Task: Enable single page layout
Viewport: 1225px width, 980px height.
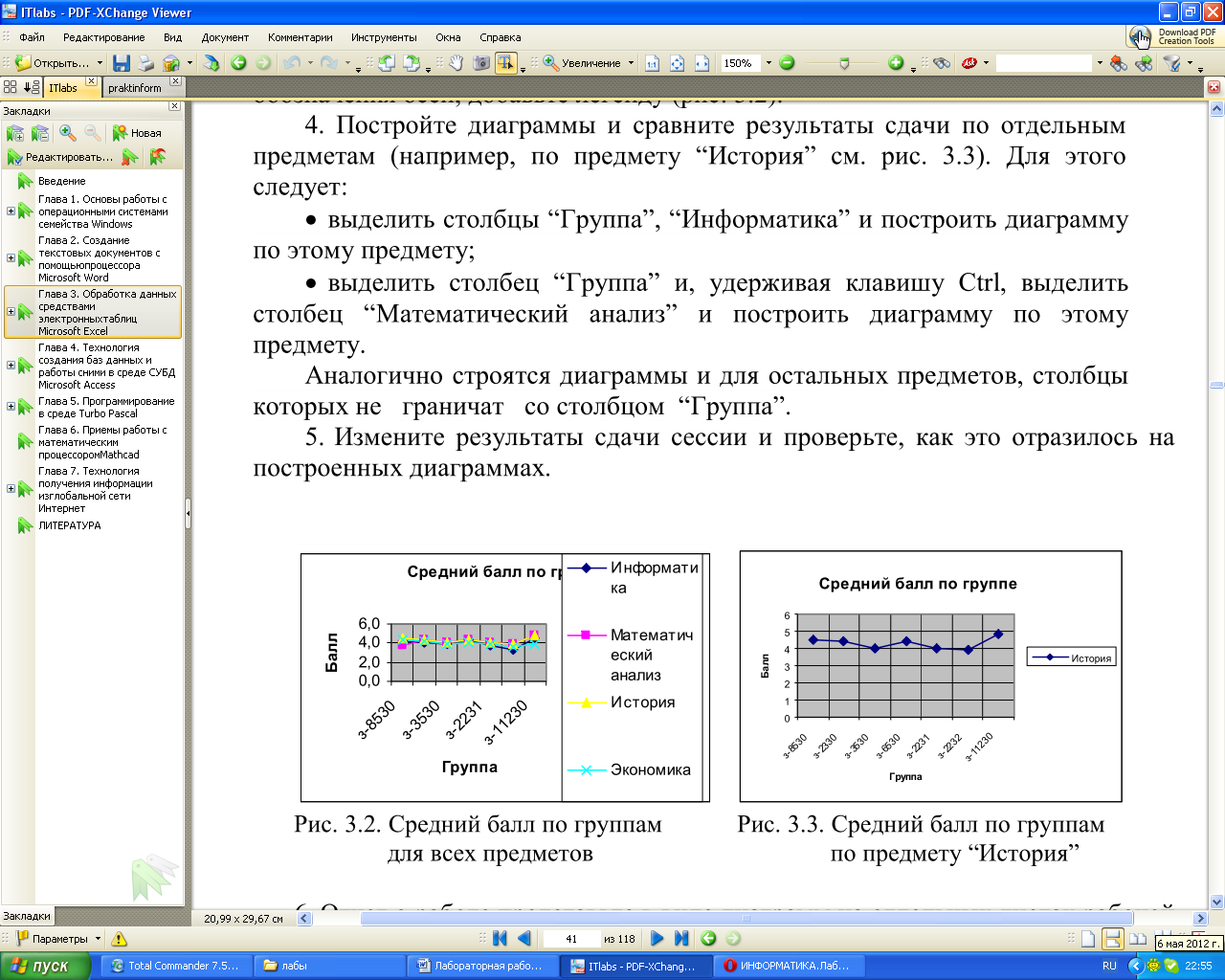Action: pos(1088,939)
